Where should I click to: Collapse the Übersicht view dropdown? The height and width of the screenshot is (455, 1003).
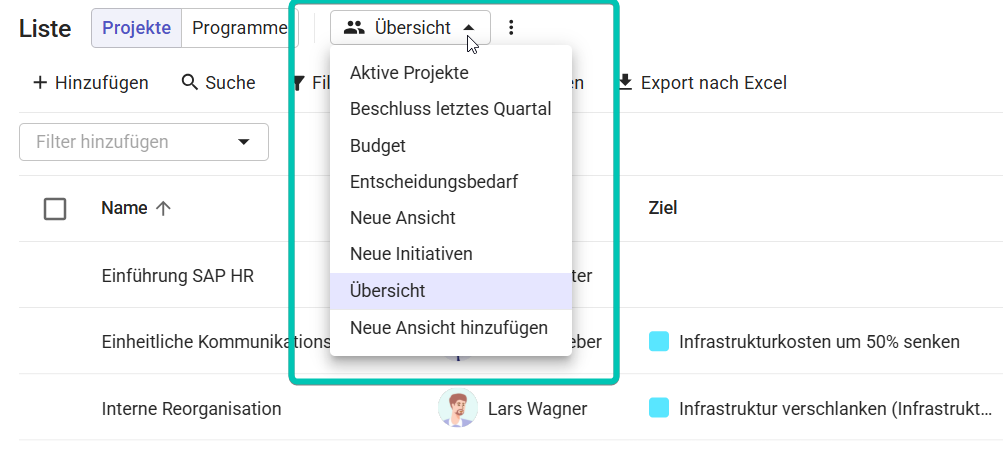click(411, 28)
